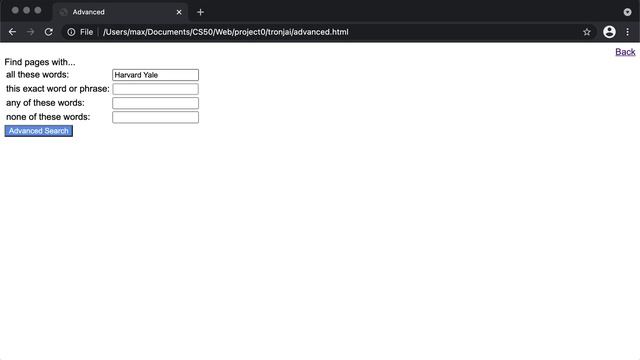
Task: Click the browser forward arrow
Action: (x=31, y=32)
